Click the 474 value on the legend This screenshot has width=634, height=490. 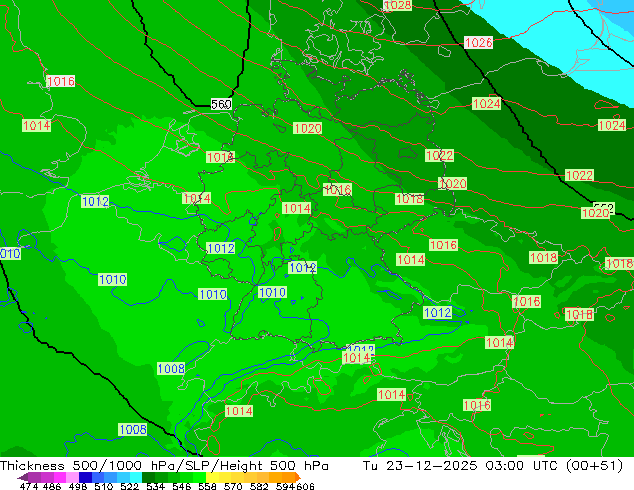pyautogui.click(x=29, y=486)
